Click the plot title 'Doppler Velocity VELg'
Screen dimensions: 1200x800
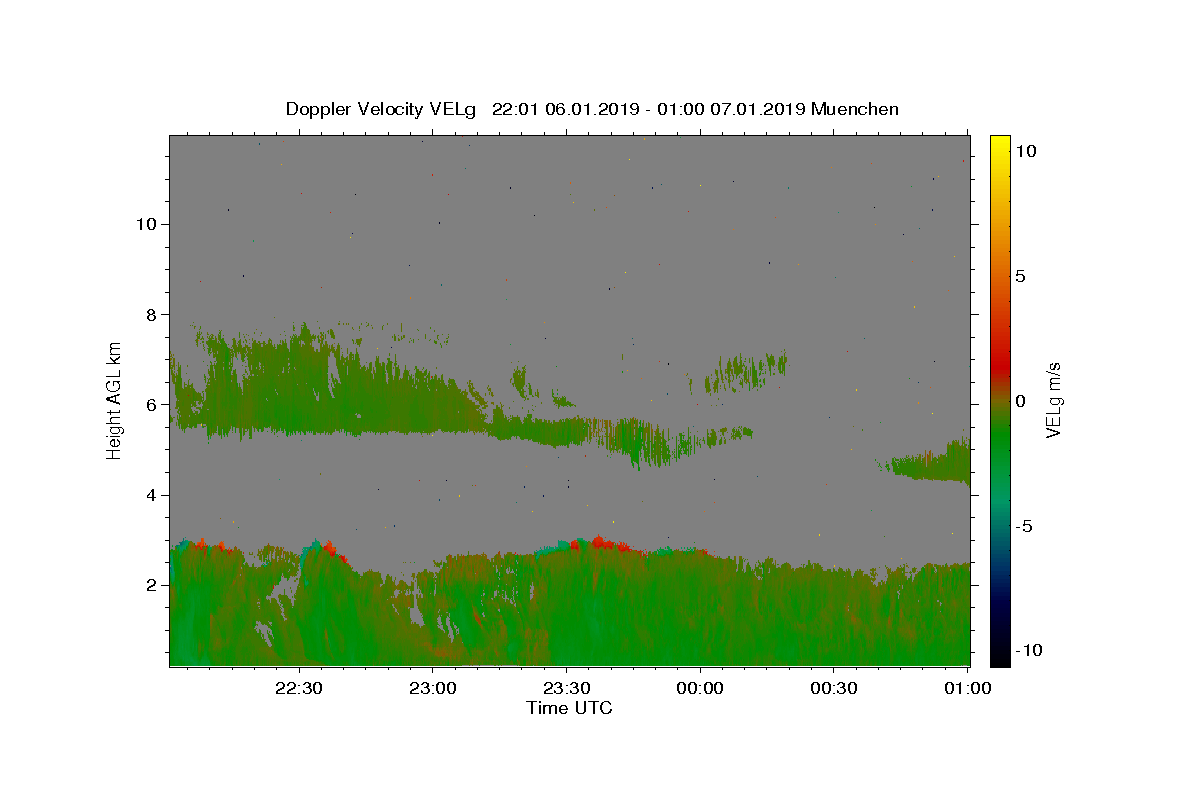tap(383, 109)
